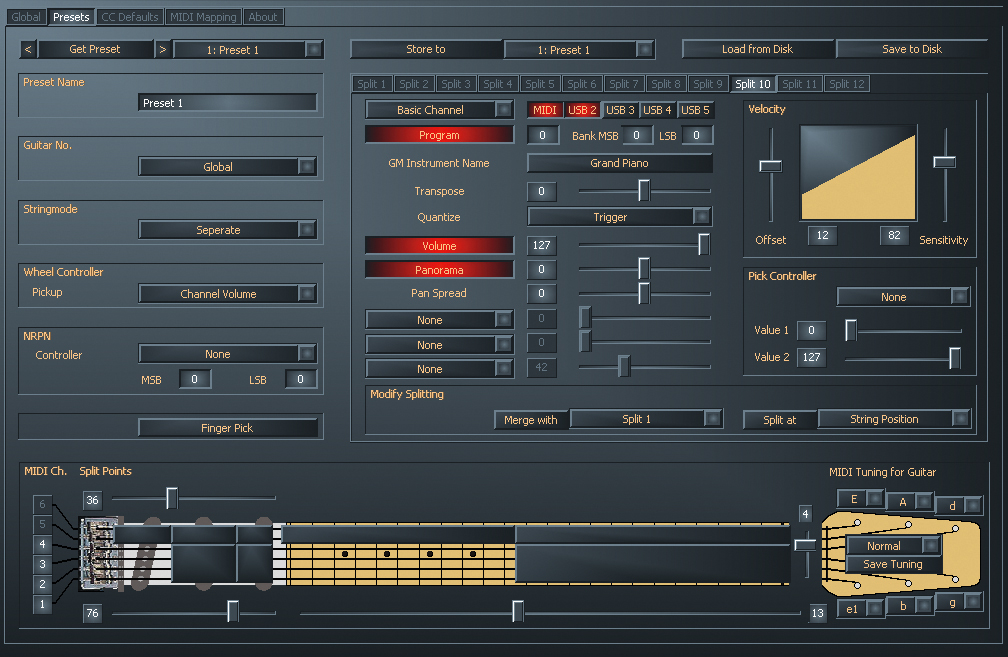Toggle the USB 2 output button

pos(582,110)
